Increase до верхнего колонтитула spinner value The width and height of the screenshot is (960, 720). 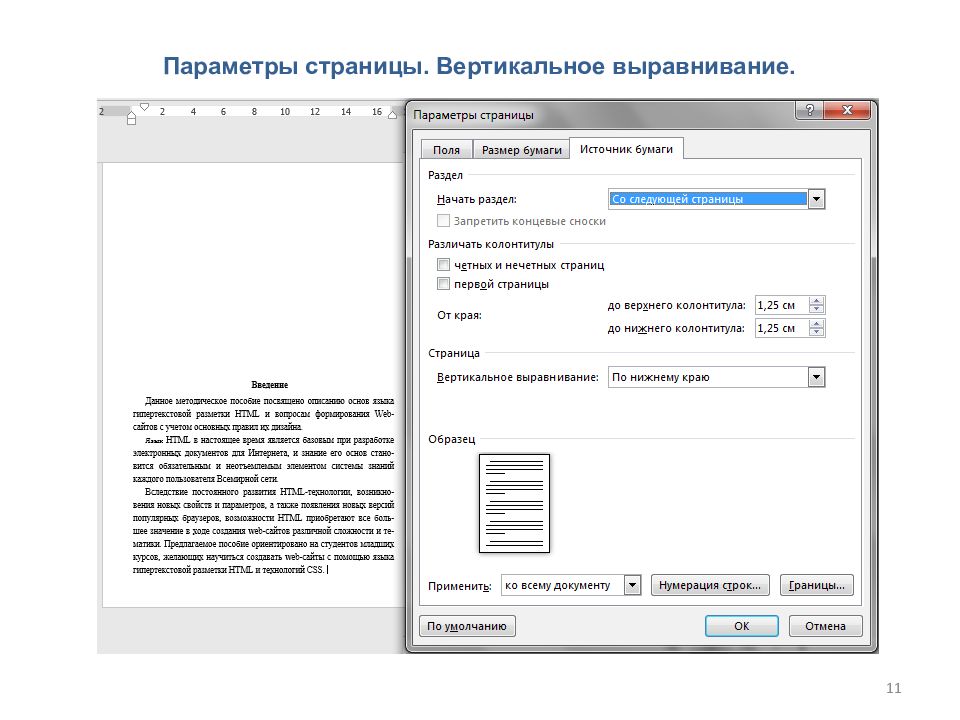click(817, 301)
